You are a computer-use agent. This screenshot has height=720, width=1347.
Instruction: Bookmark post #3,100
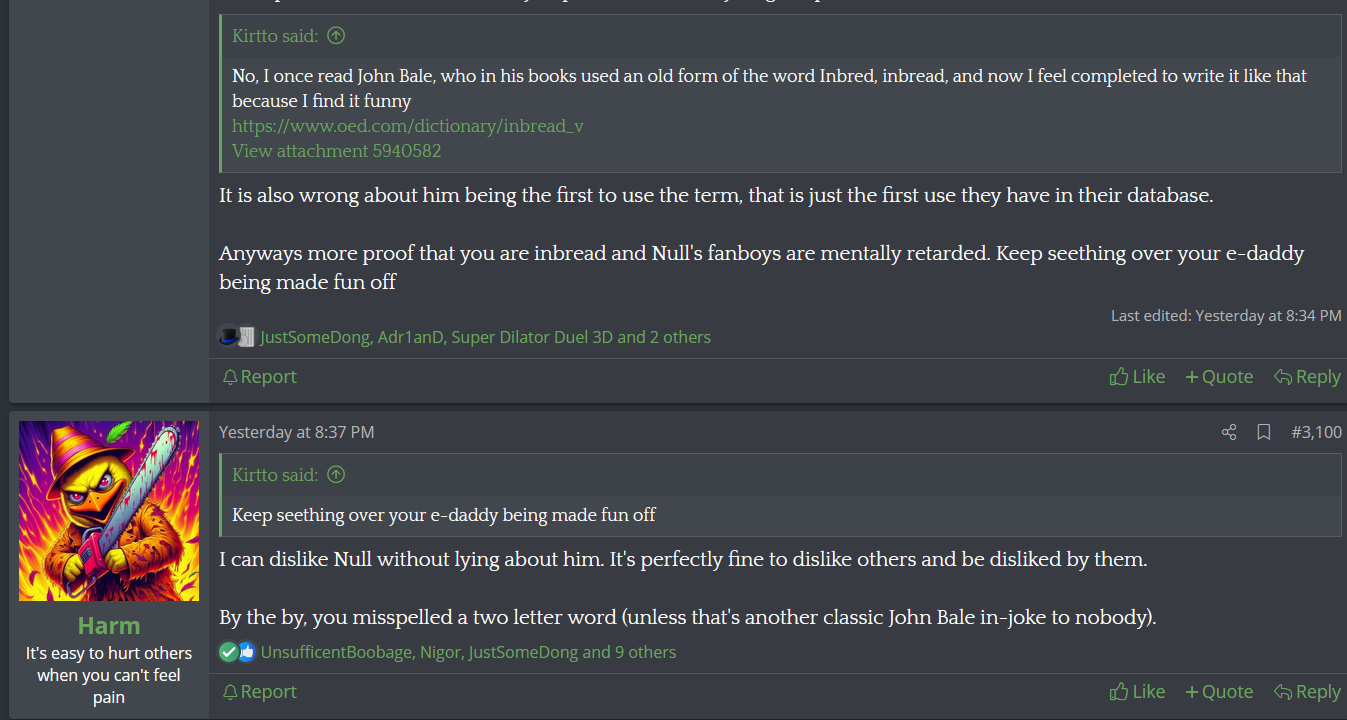(x=1264, y=432)
